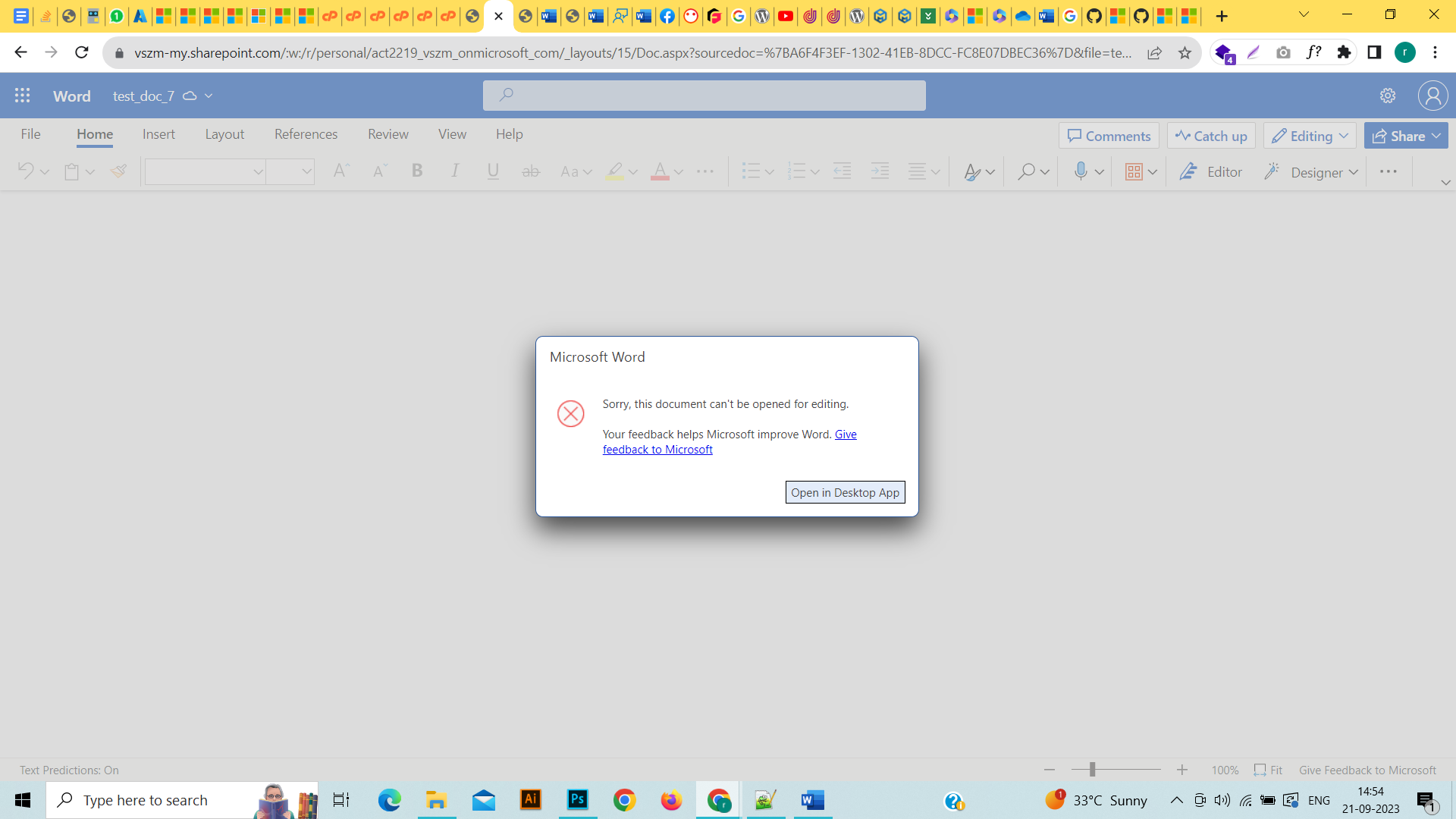Follow the Give feedback to Microsoft link
Screen dimensions: 1456x819
pos(729,441)
